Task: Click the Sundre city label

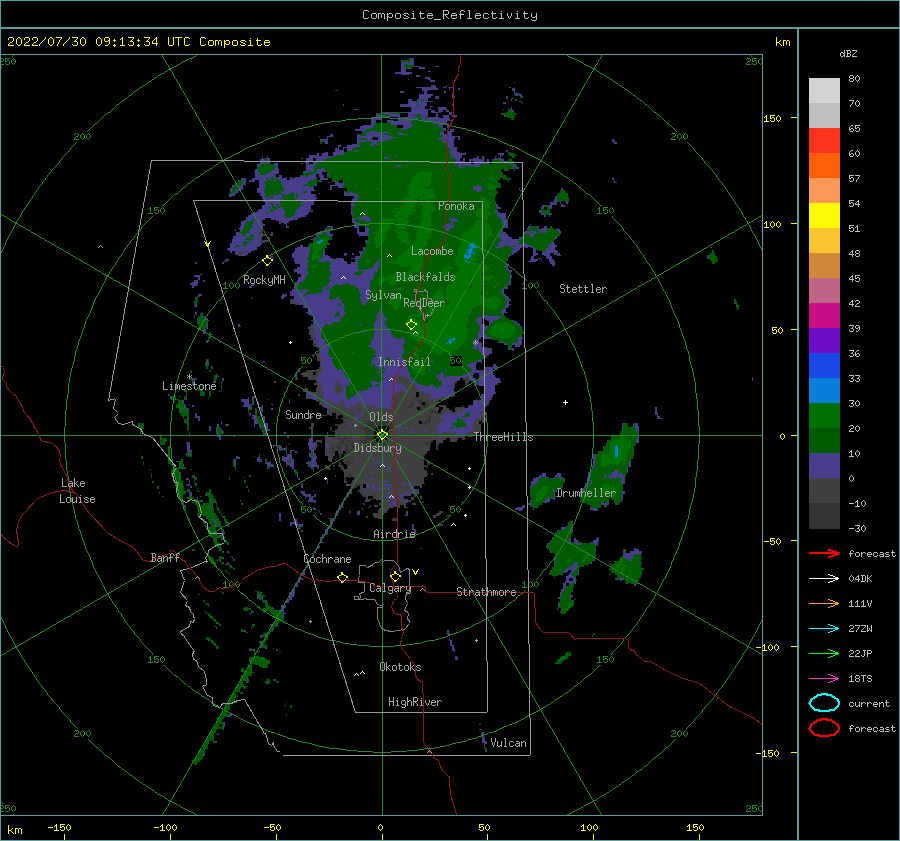Action: [x=303, y=414]
